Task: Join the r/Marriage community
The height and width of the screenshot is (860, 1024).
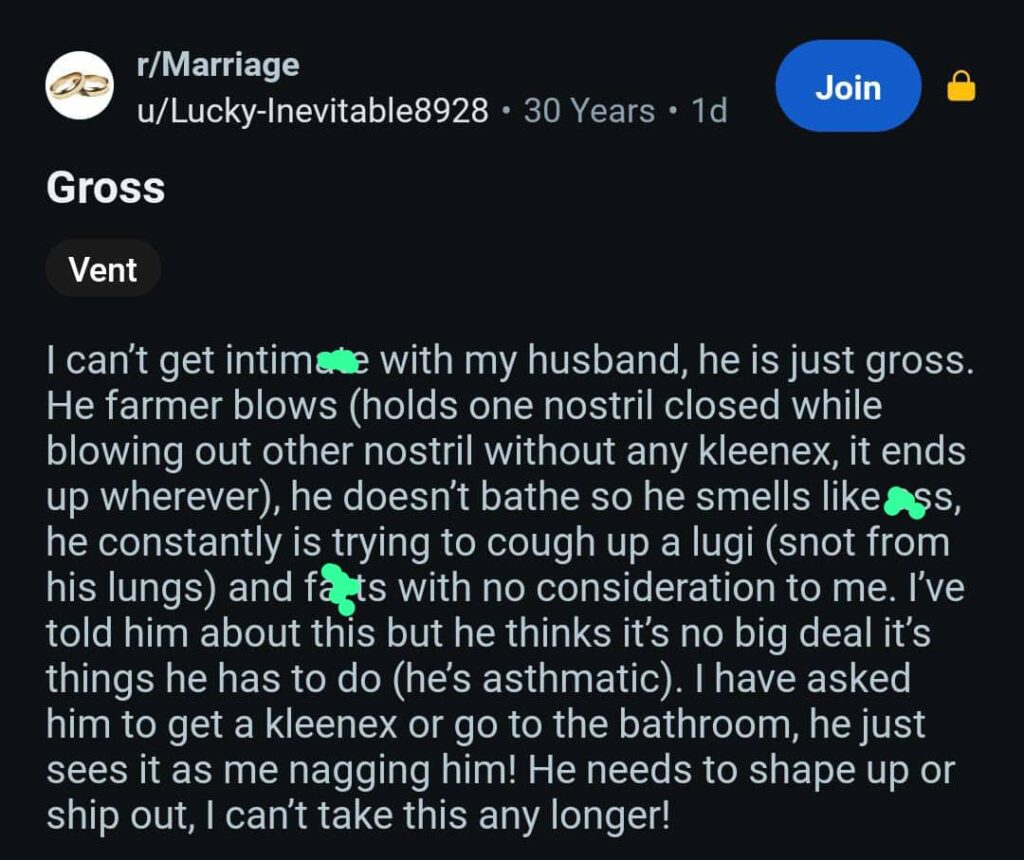Action: 848,86
